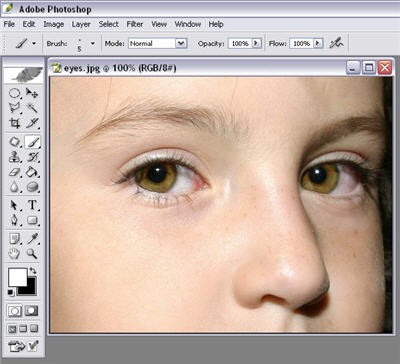
Task: Select the Brush tool in toolbox
Action: coord(32,142)
